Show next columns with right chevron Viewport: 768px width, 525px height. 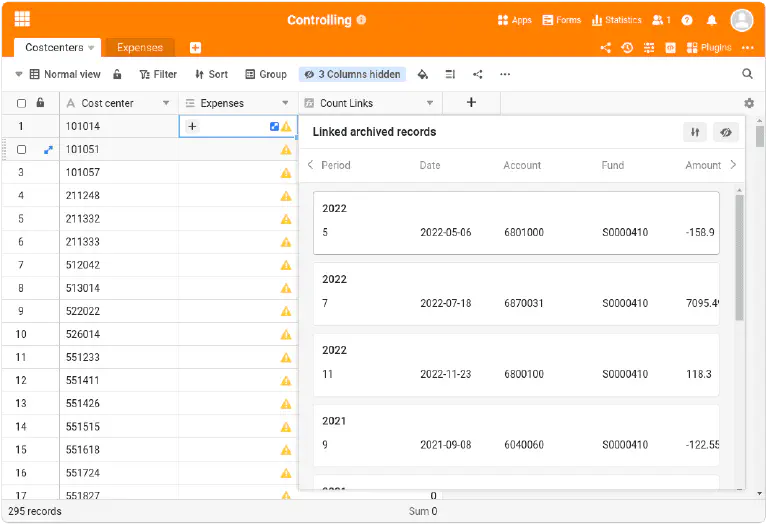(x=733, y=165)
